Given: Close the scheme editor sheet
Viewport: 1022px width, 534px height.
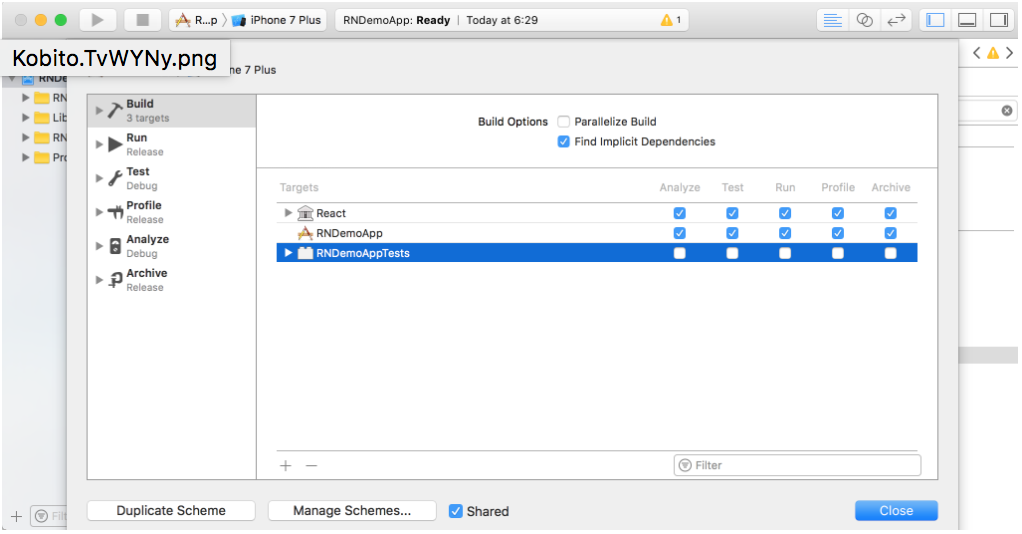Looking at the screenshot, I should [x=896, y=511].
